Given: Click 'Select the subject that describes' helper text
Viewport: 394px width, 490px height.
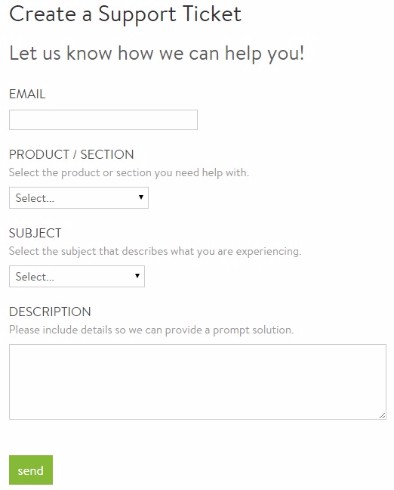Looking at the screenshot, I should (155, 251).
